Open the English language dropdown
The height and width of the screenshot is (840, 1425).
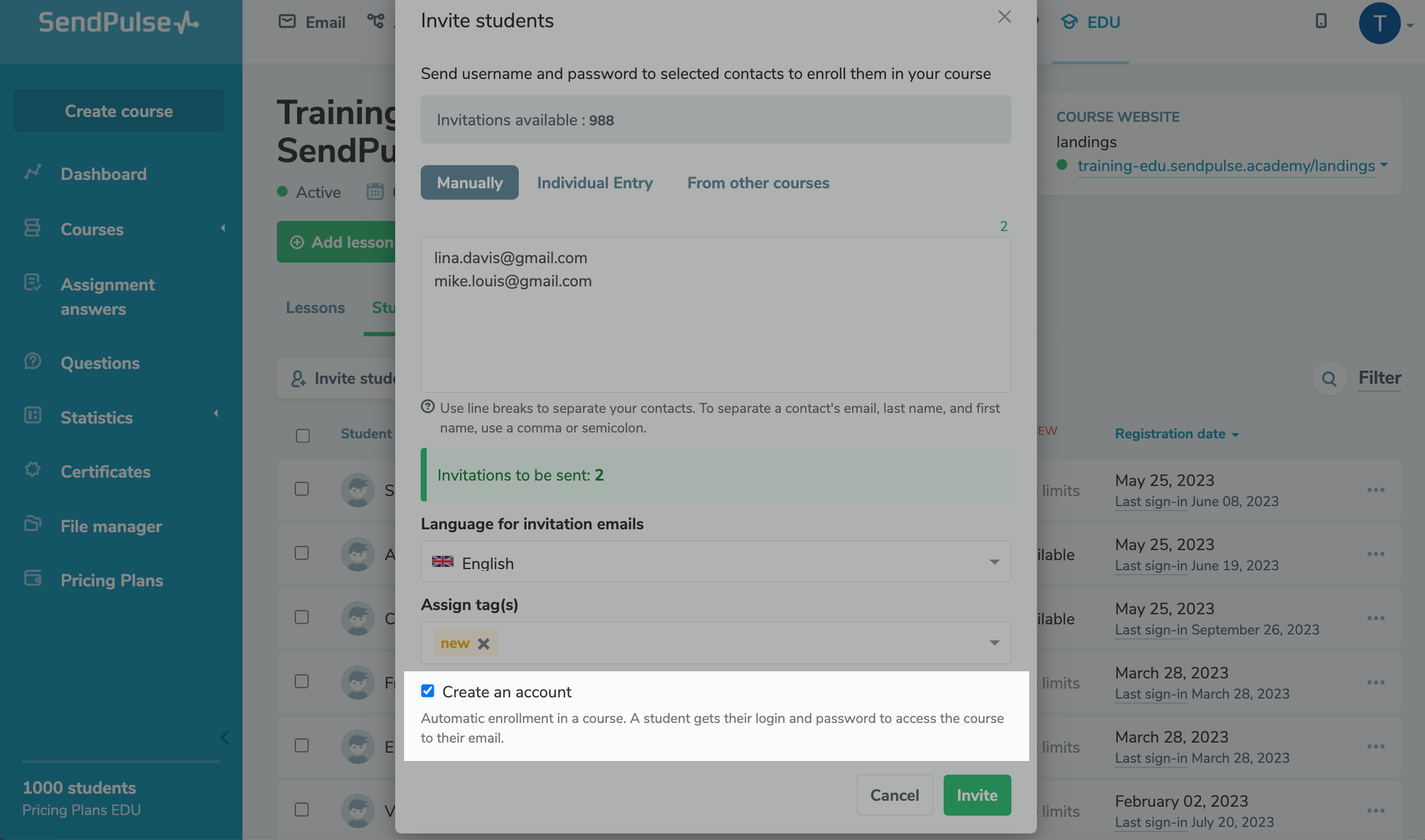[715, 562]
